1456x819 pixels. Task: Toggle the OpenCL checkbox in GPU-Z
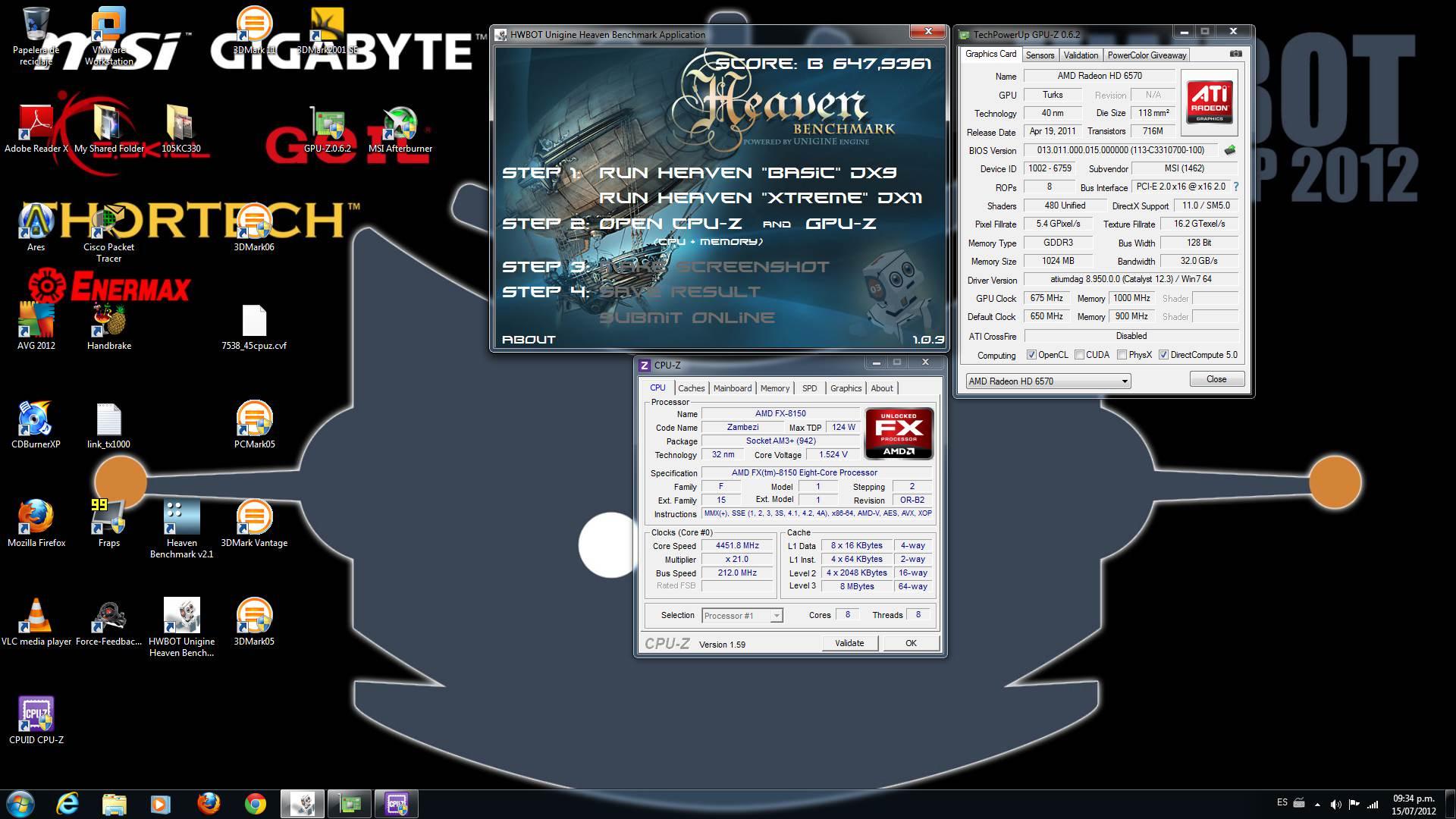pyautogui.click(x=1031, y=355)
